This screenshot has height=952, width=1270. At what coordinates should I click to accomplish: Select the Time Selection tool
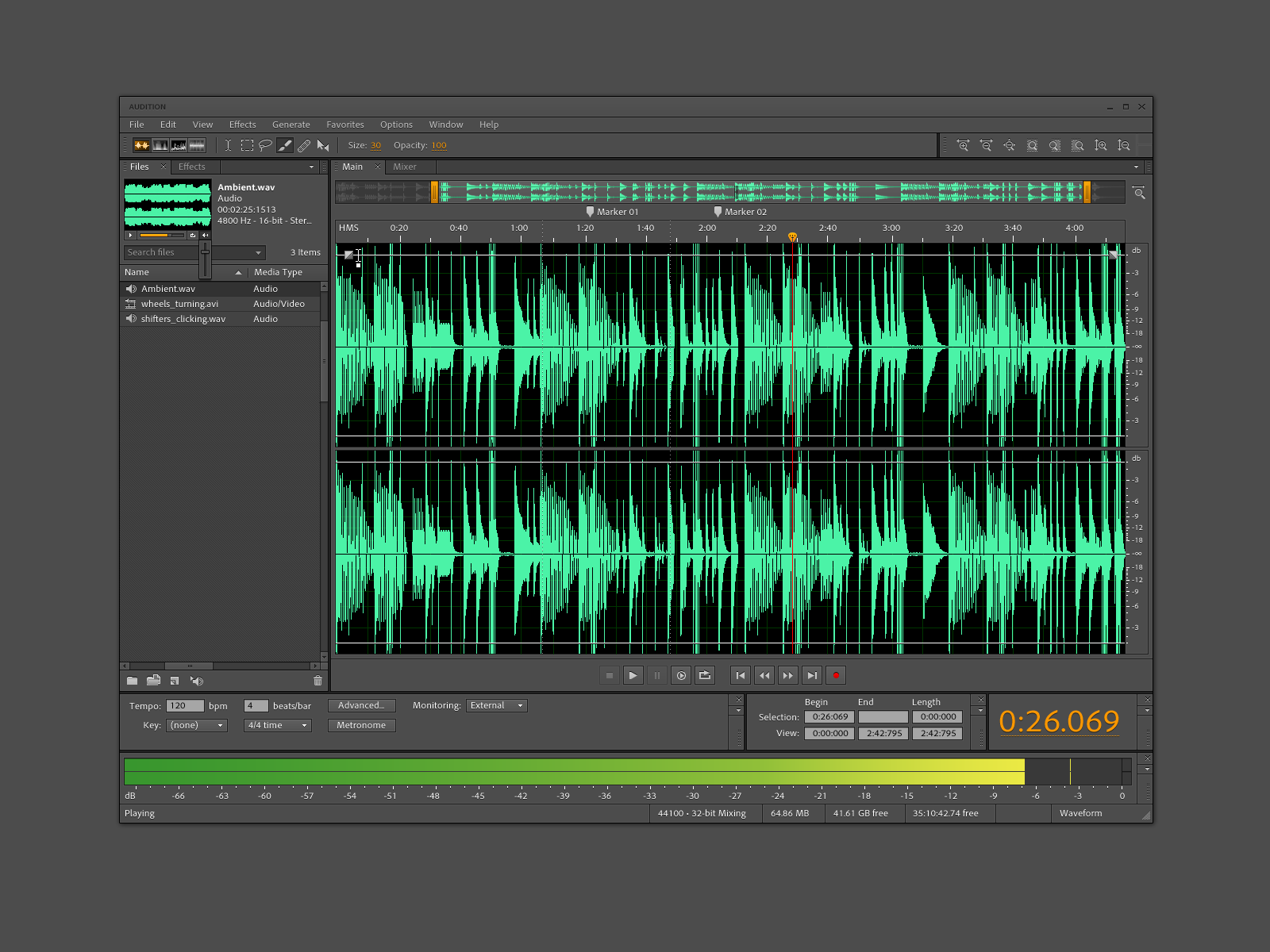click(x=228, y=145)
